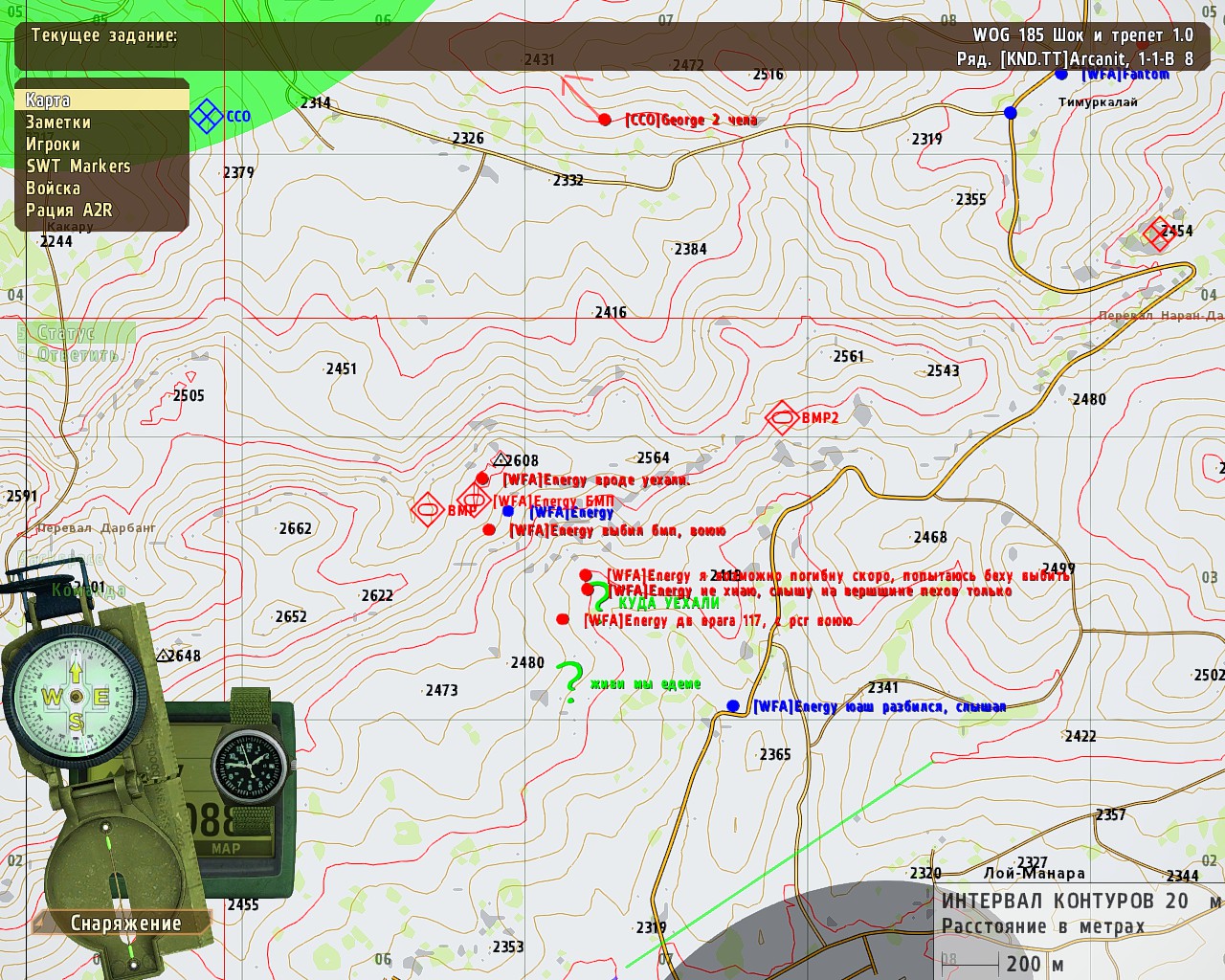Click the Ответить link

pyautogui.click(x=78, y=355)
